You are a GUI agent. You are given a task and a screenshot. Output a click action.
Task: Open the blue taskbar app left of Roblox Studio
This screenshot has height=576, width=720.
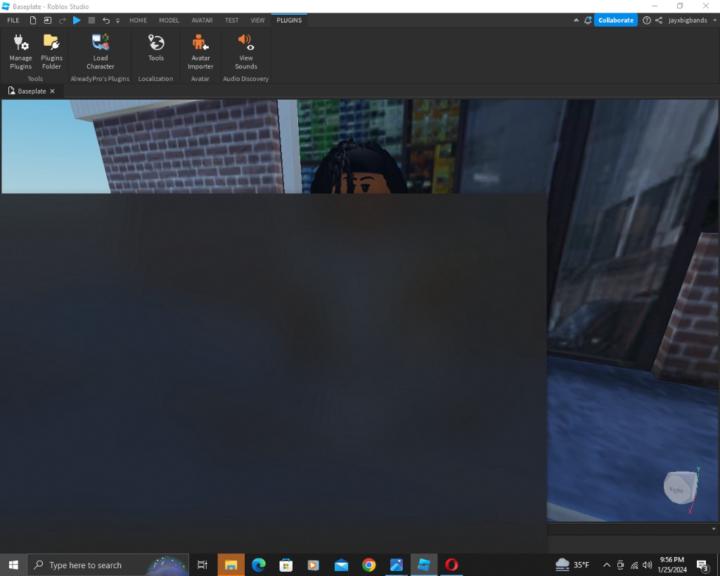[x=396, y=565]
